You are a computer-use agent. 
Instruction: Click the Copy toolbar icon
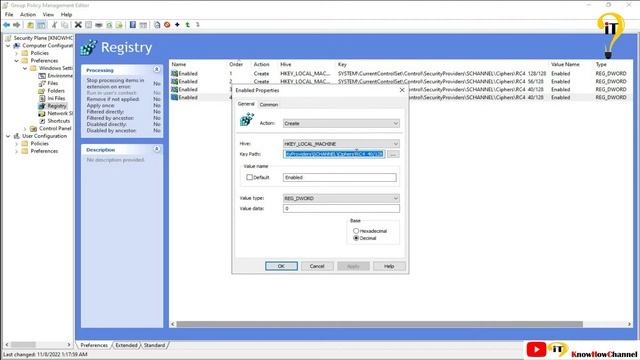[x=64, y=25]
